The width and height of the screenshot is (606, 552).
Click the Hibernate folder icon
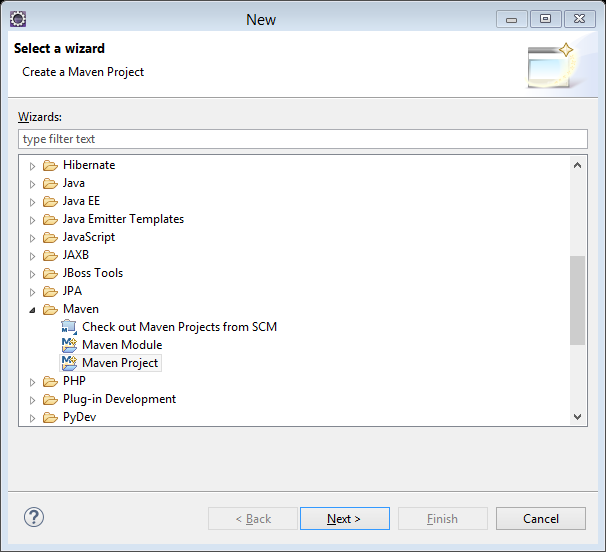click(50, 165)
